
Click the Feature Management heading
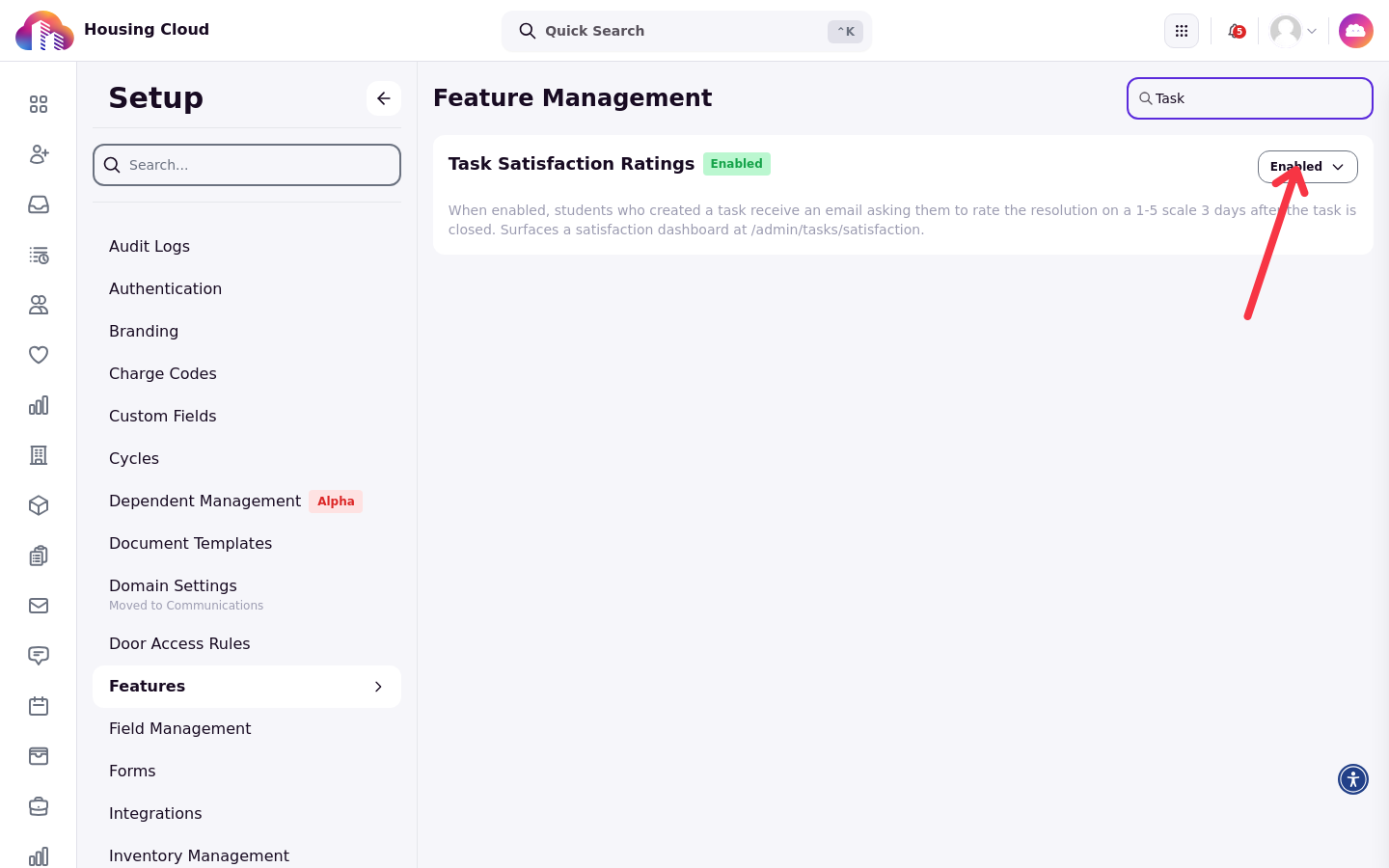(x=572, y=98)
